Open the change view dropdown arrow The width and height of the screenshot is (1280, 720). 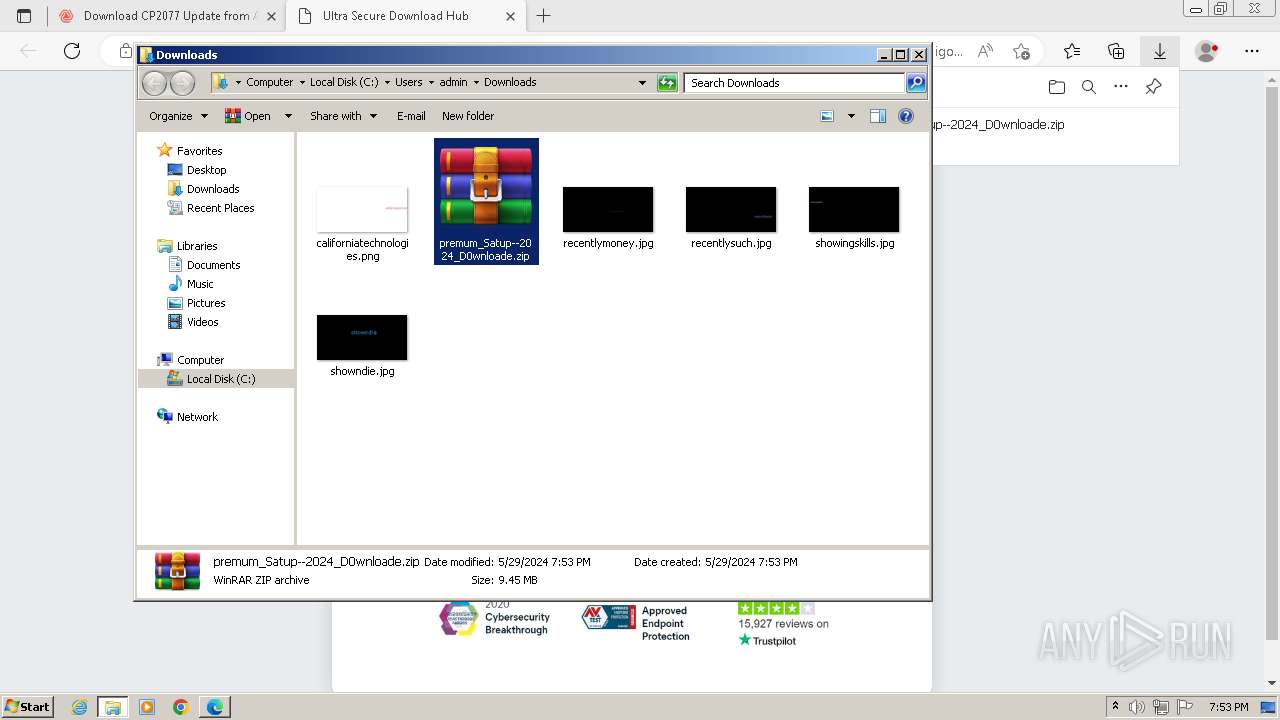(851, 116)
